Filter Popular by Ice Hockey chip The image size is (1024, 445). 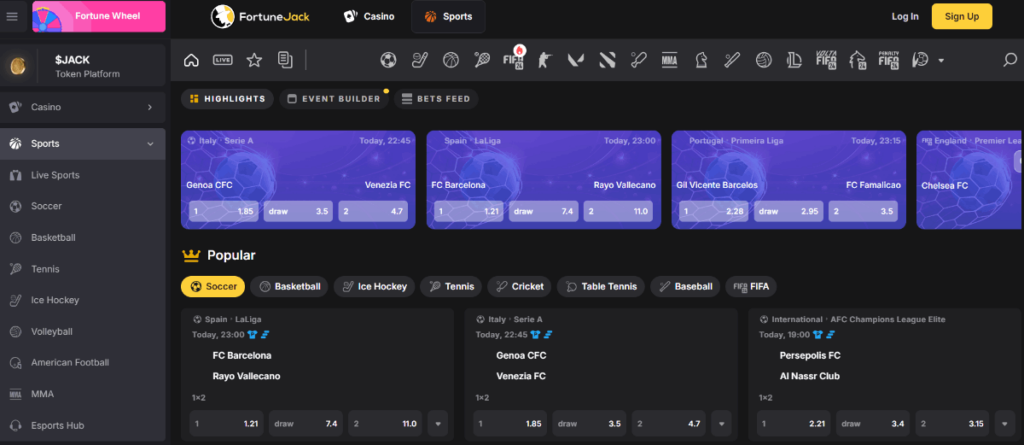click(374, 286)
